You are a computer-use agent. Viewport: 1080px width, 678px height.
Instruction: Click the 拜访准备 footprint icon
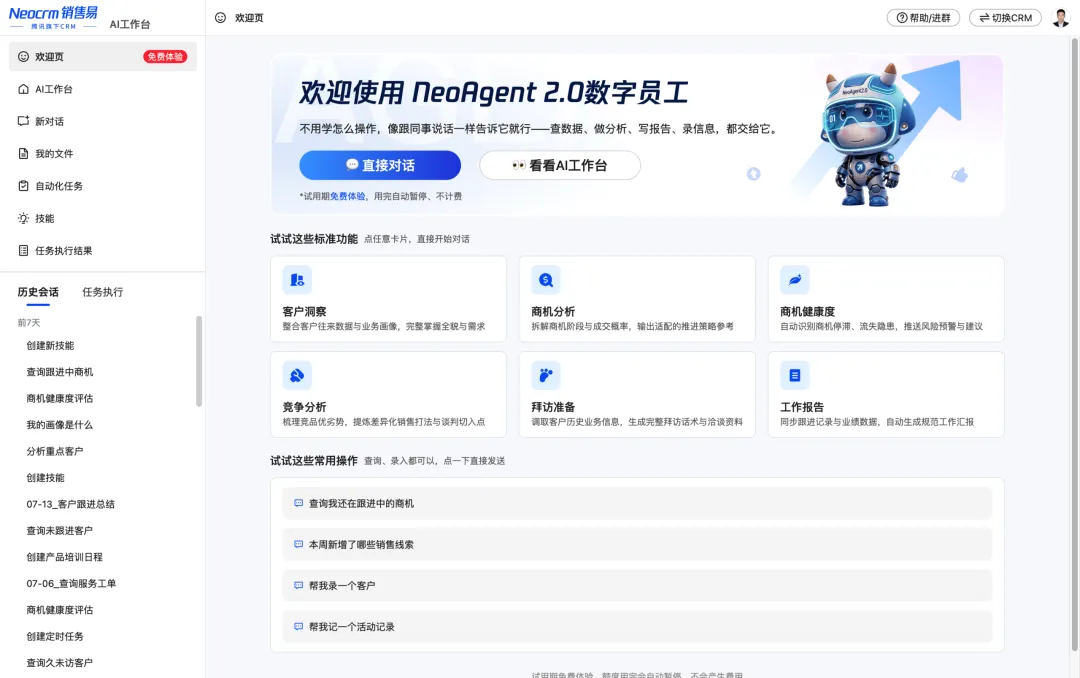546,376
